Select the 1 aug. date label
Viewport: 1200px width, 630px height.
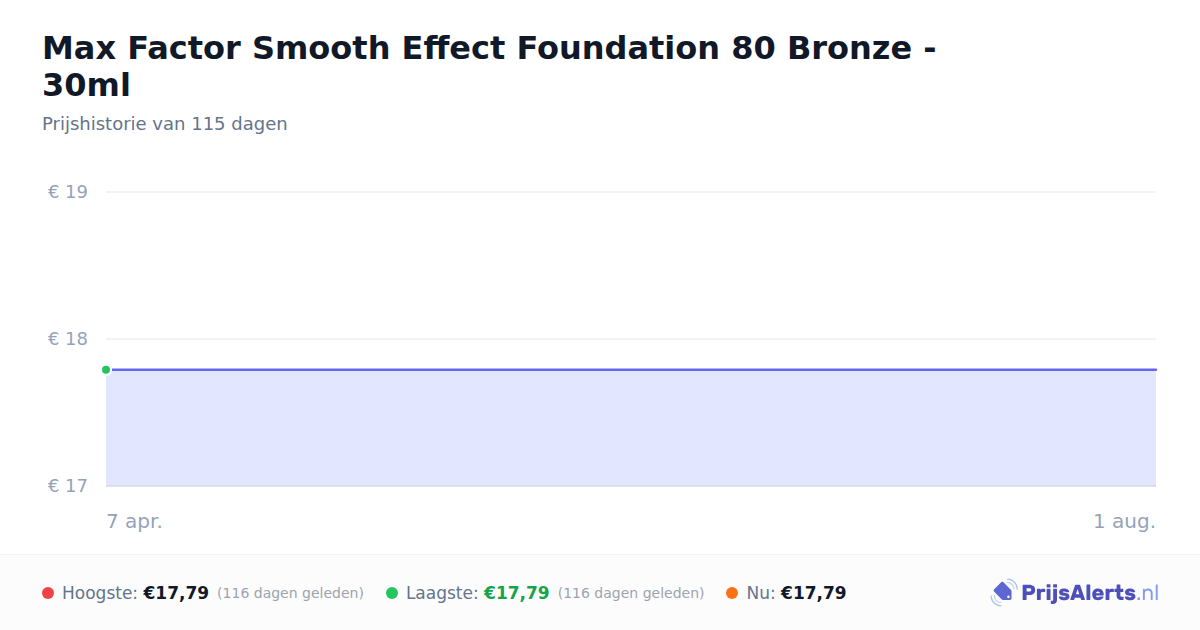pyautogui.click(x=1124, y=521)
